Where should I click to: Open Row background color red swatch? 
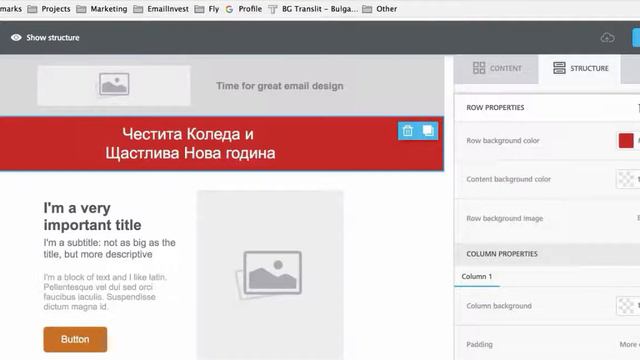coord(626,140)
